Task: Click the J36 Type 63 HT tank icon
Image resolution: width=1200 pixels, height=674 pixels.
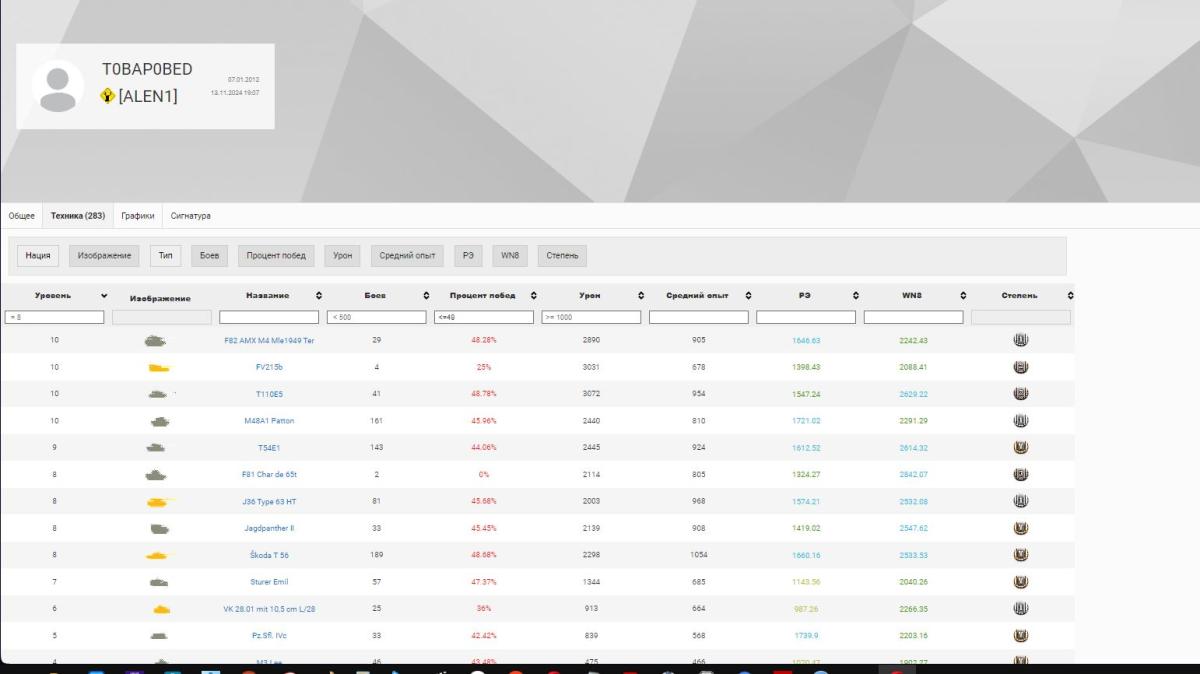Action: coord(158,501)
